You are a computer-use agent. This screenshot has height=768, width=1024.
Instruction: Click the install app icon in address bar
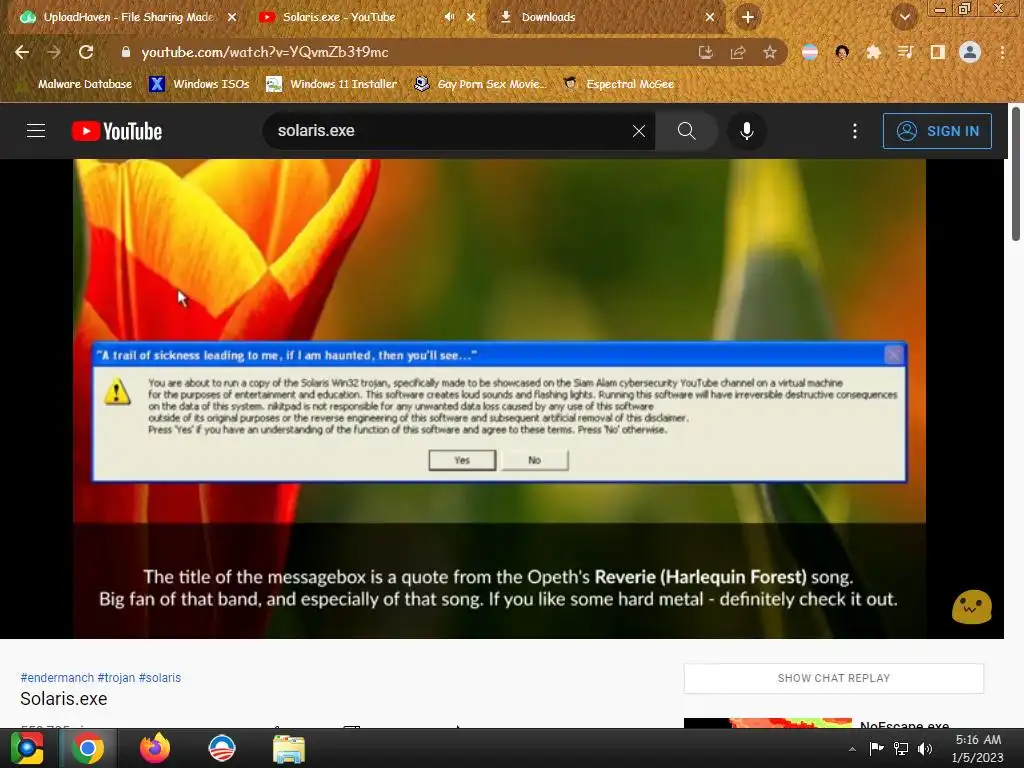pyautogui.click(x=705, y=52)
